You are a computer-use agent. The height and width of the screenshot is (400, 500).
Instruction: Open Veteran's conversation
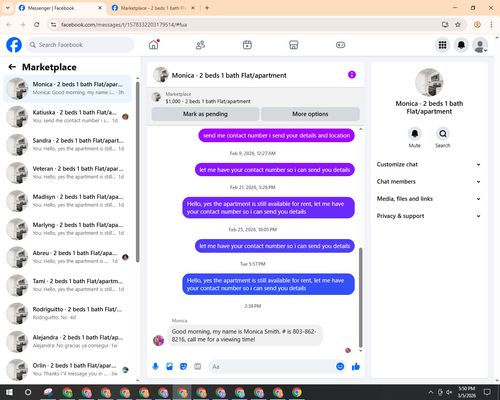[67, 173]
